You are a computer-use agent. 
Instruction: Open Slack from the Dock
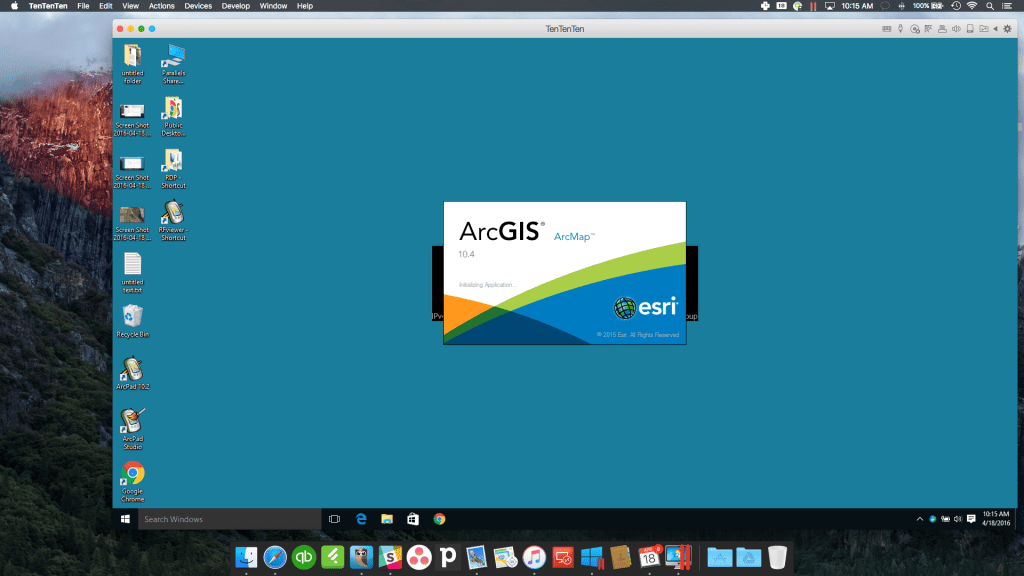click(390, 557)
